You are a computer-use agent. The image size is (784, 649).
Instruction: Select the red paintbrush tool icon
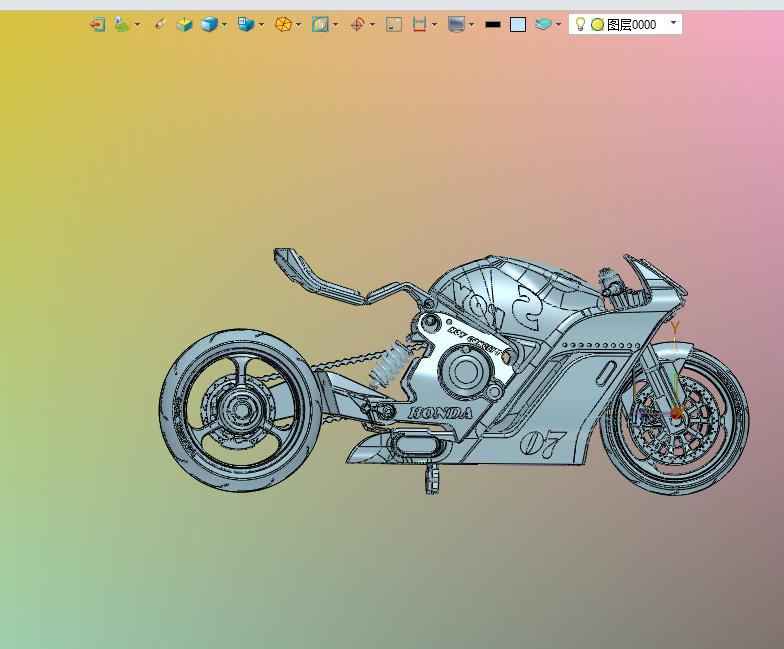click(160, 24)
